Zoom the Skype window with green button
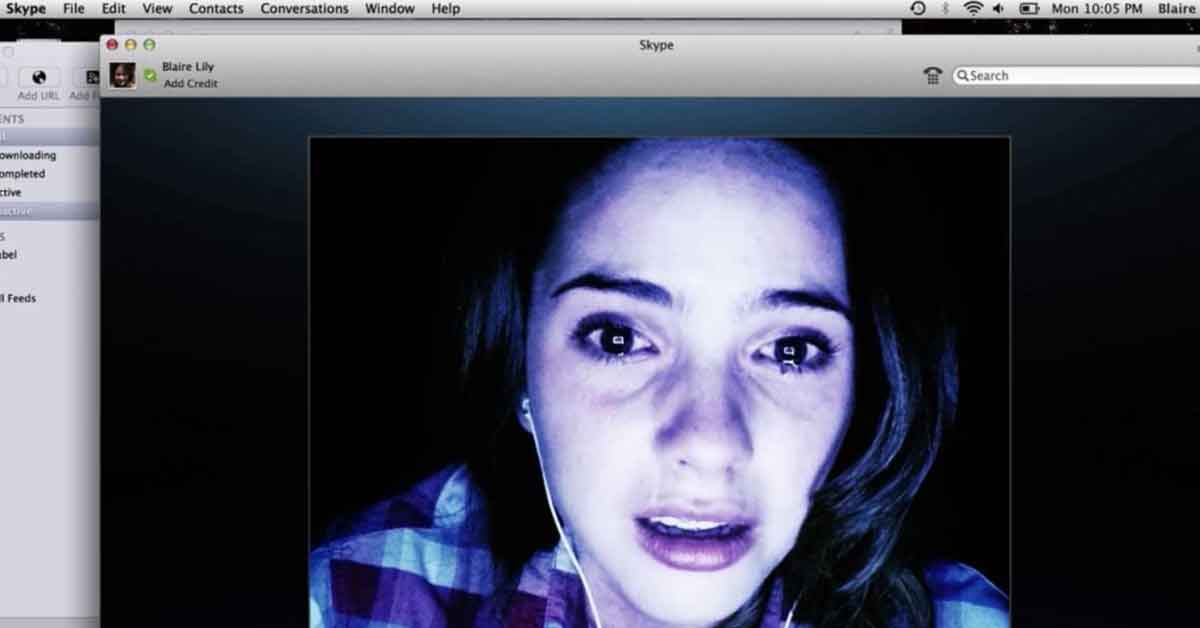The width and height of the screenshot is (1200, 628). coord(149,45)
